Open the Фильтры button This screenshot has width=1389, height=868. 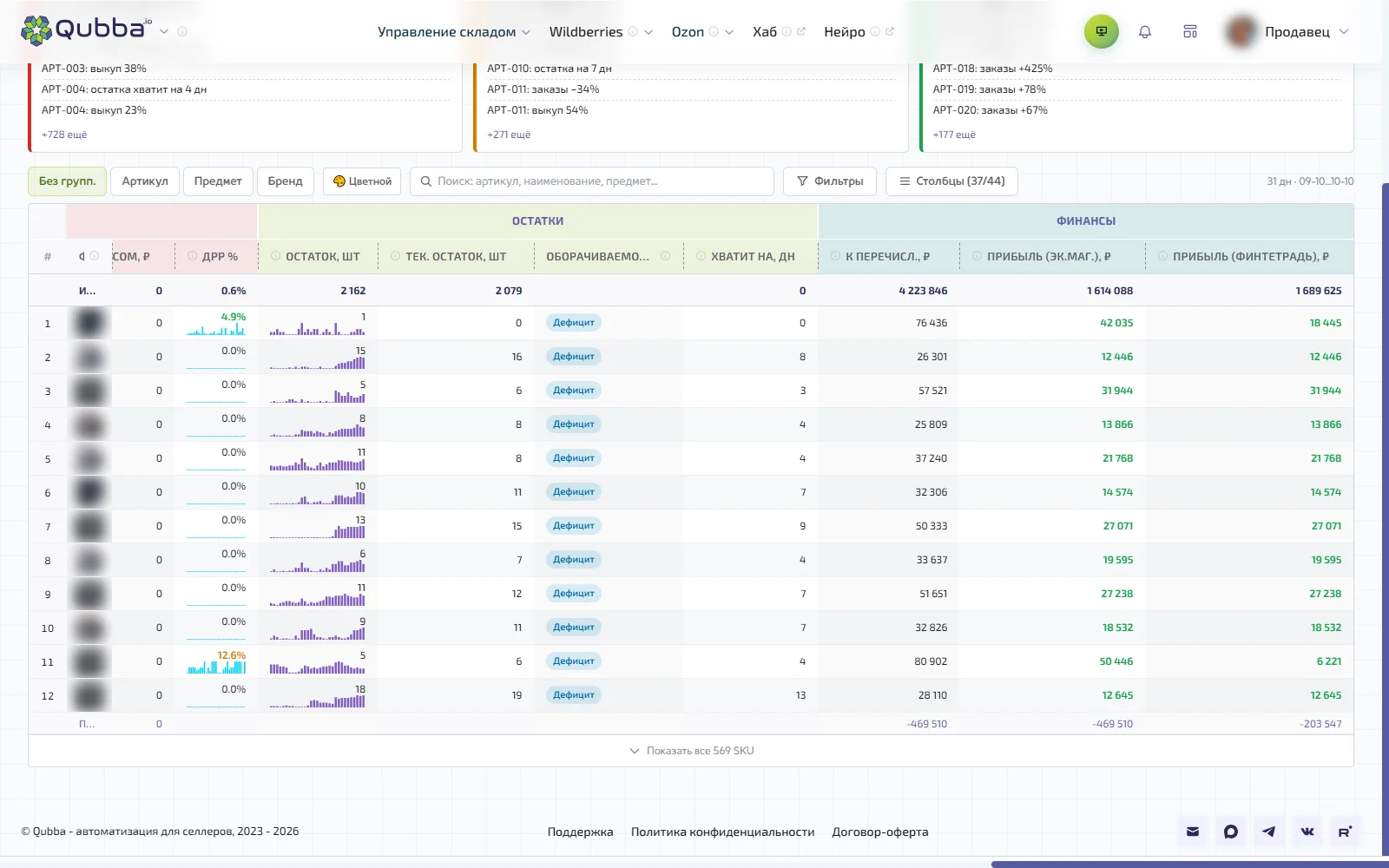pyautogui.click(x=830, y=181)
